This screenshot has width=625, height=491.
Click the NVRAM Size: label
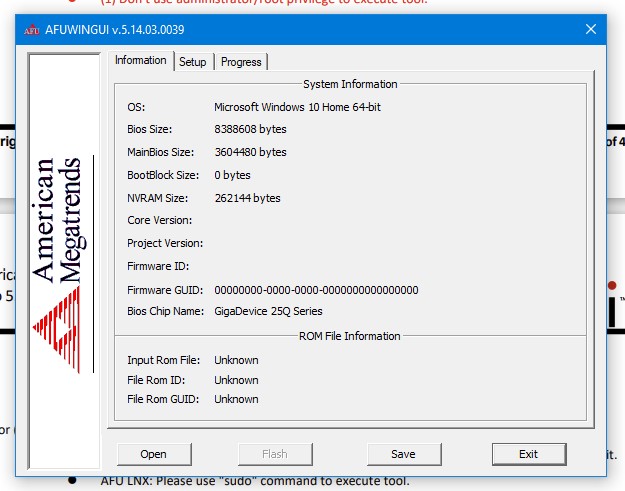click(157, 198)
